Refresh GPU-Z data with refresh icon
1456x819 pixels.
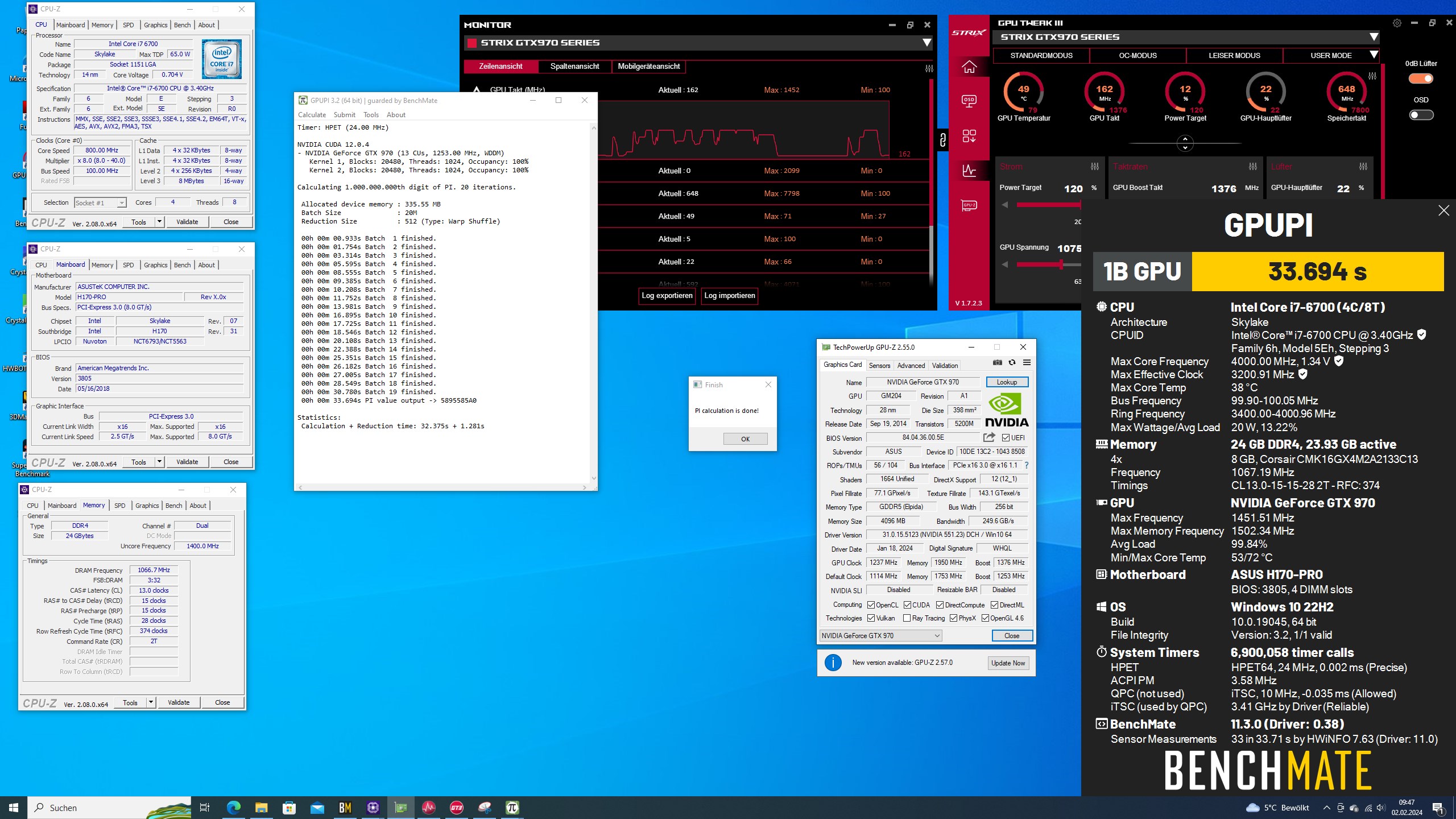click(x=1012, y=362)
